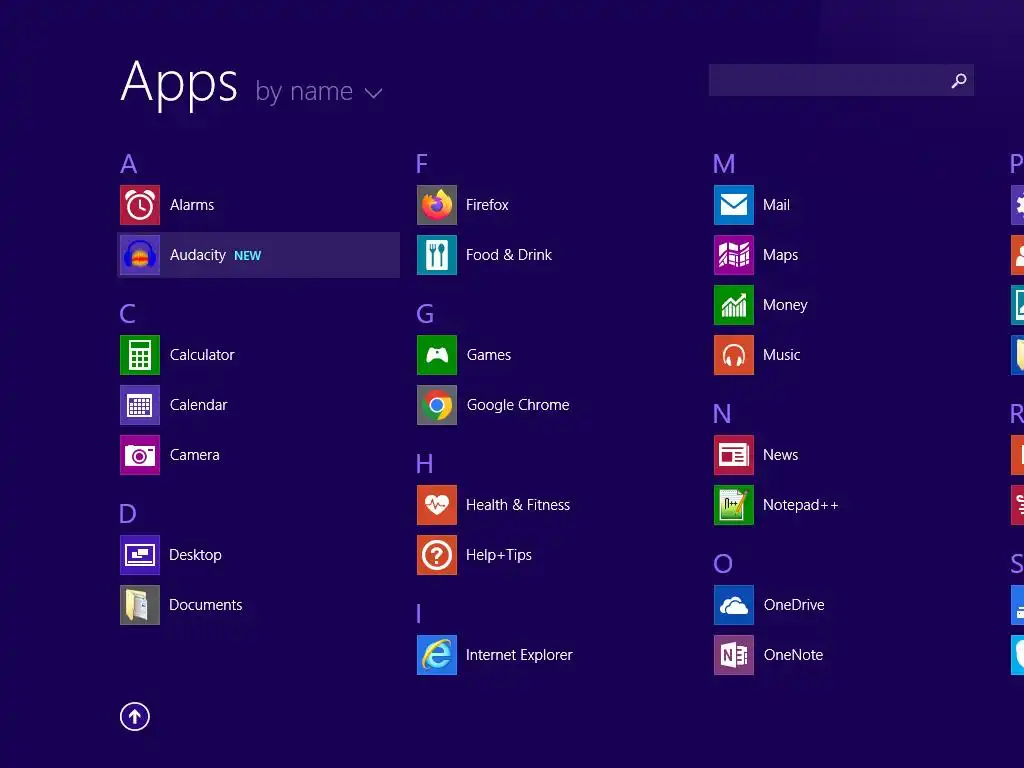
Task: Open the Desktop tile icon
Action: [140, 554]
